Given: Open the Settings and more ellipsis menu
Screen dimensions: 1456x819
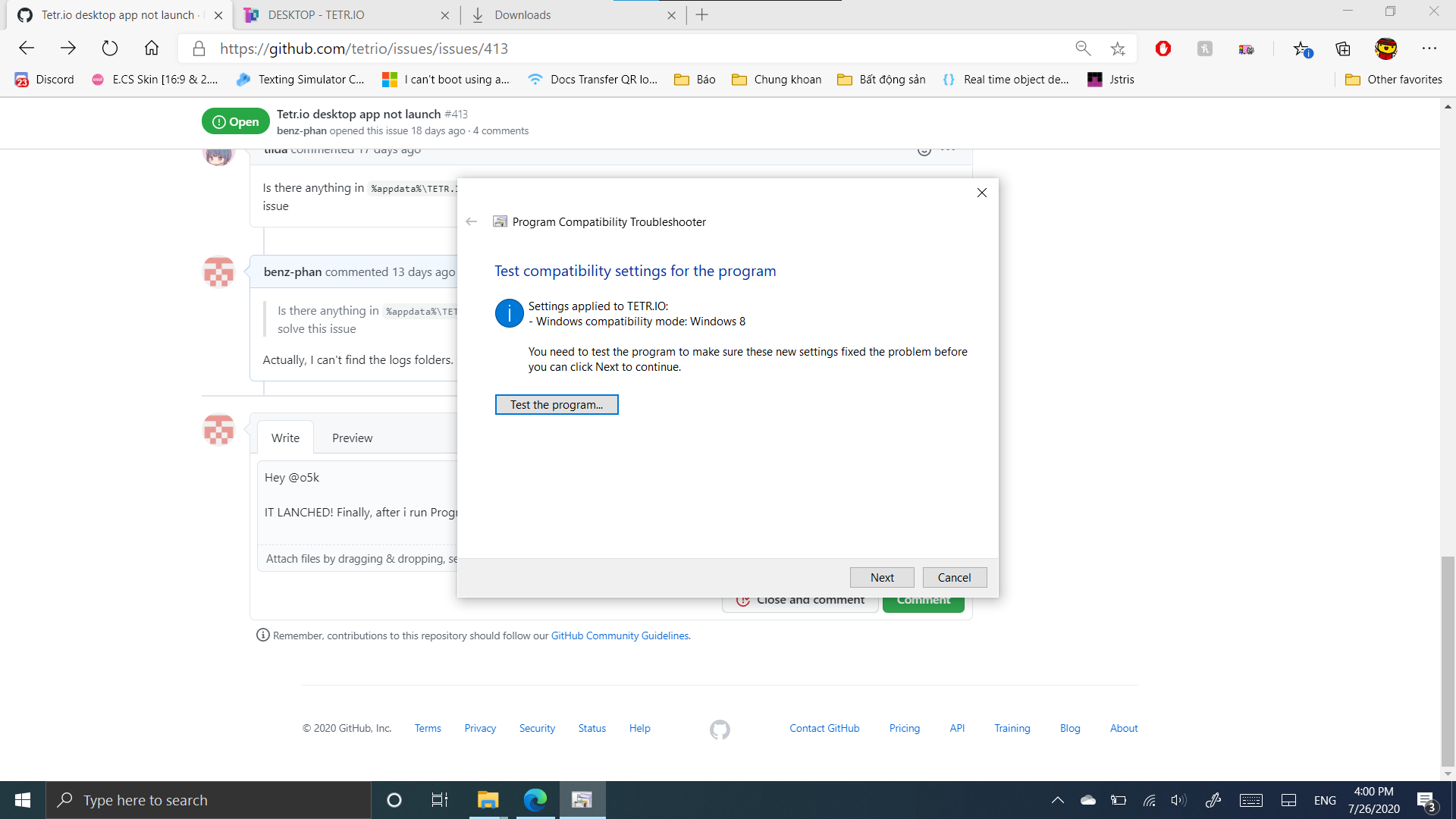Looking at the screenshot, I should (1430, 49).
